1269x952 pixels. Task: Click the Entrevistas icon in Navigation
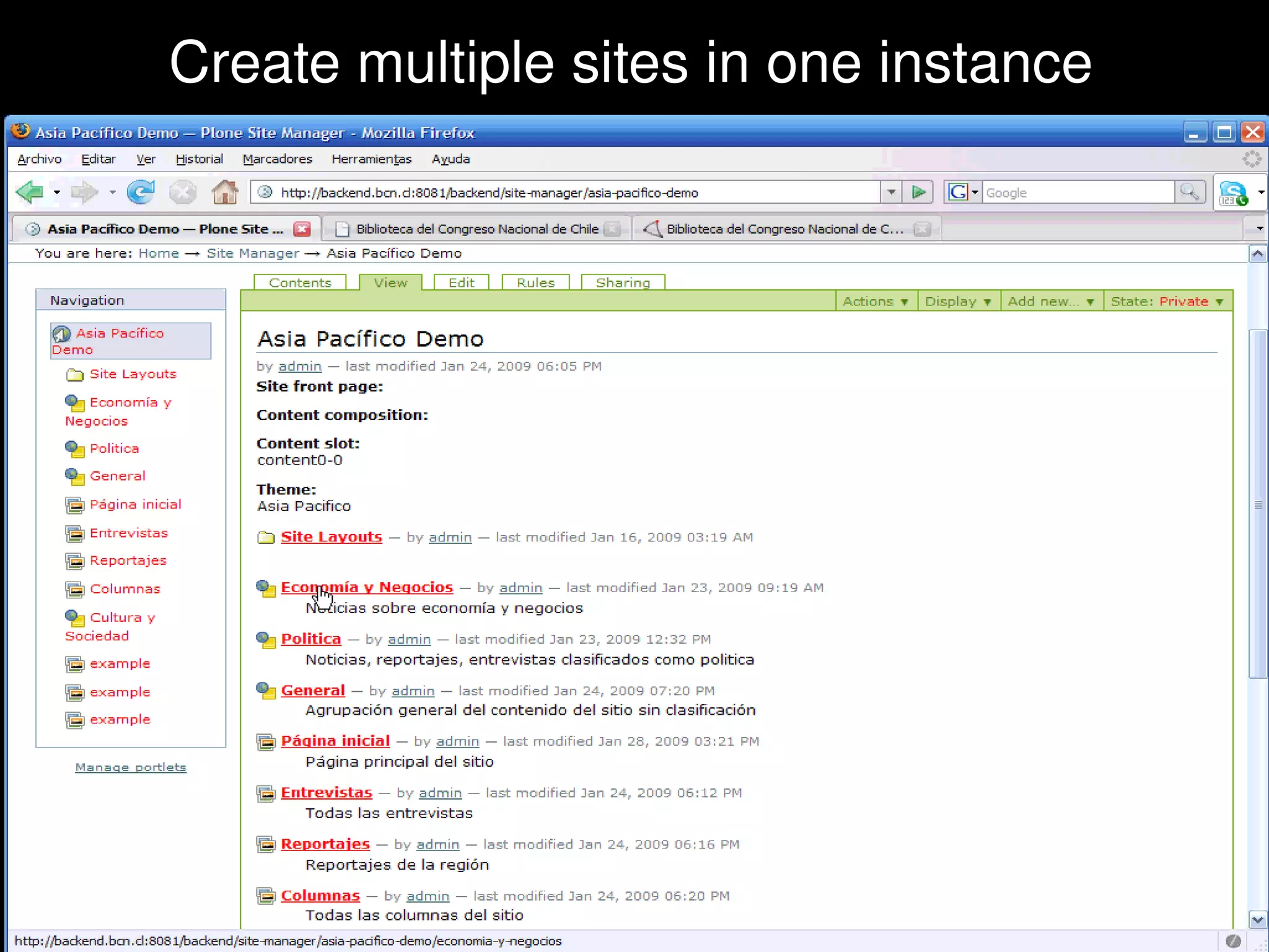[75, 533]
